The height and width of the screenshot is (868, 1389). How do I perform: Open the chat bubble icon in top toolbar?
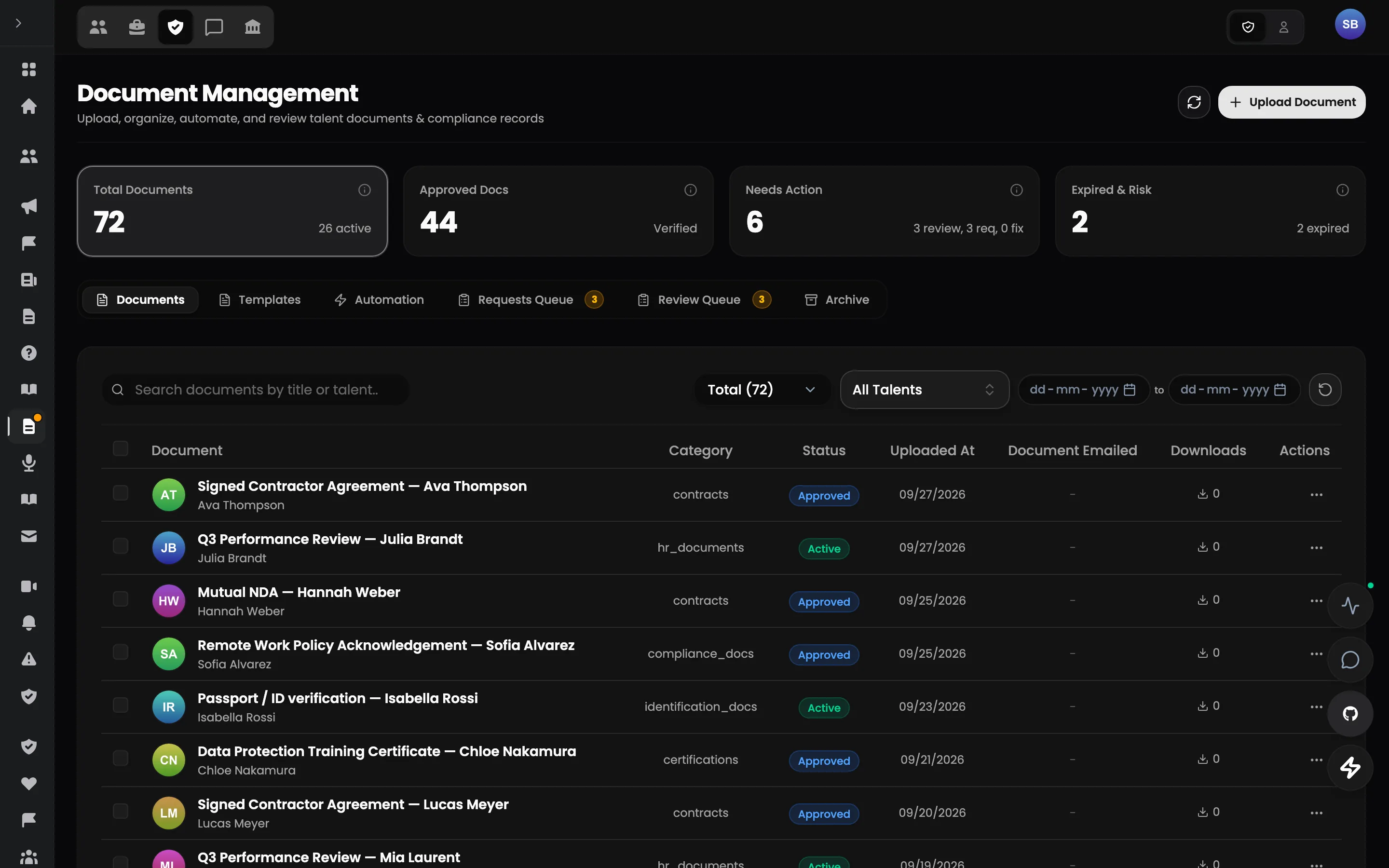point(214,27)
